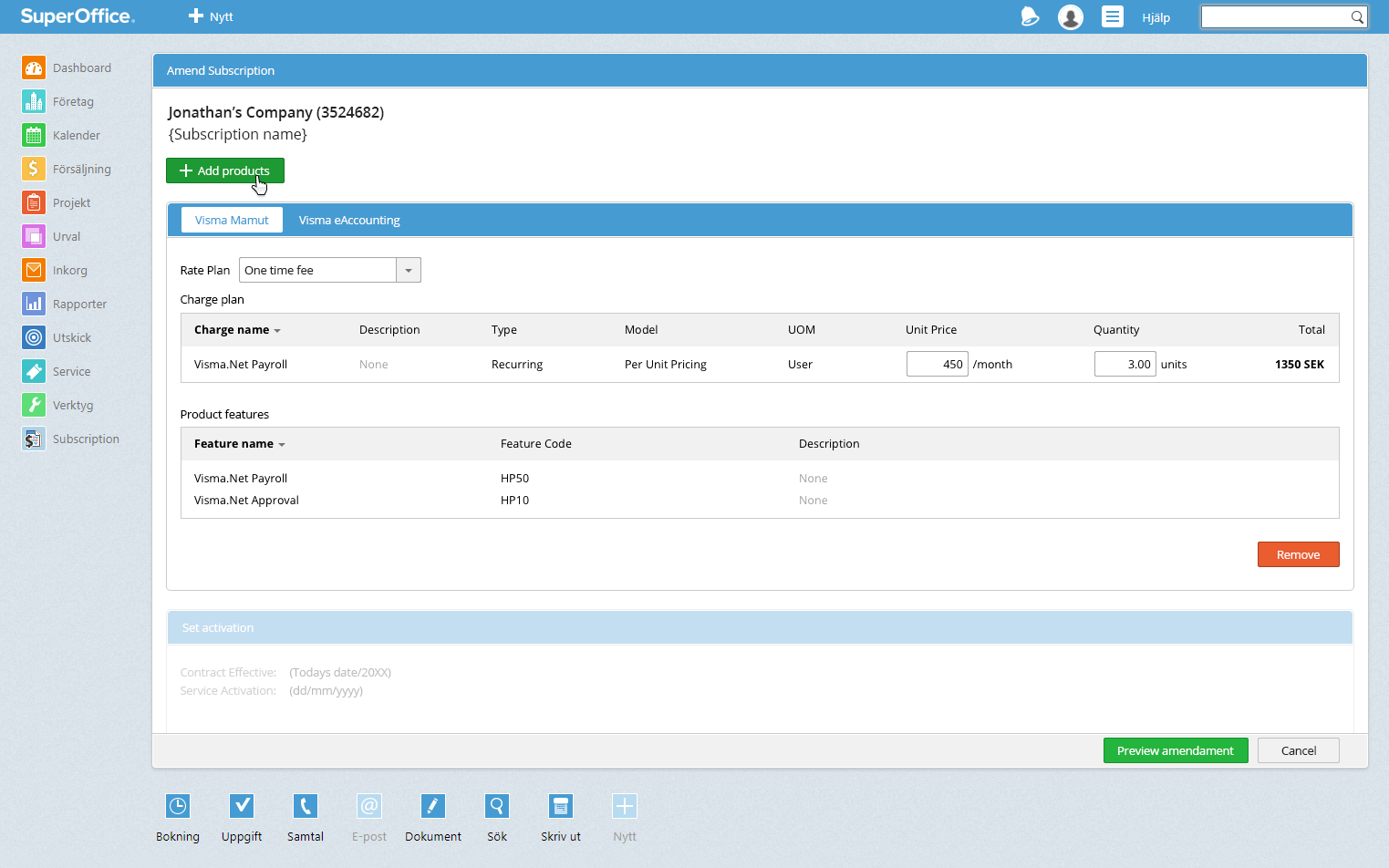Viewport: 1389px width, 868px height.
Task: Open the Rate Plan dropdown arrow
Action: click(x=409, y=270)
